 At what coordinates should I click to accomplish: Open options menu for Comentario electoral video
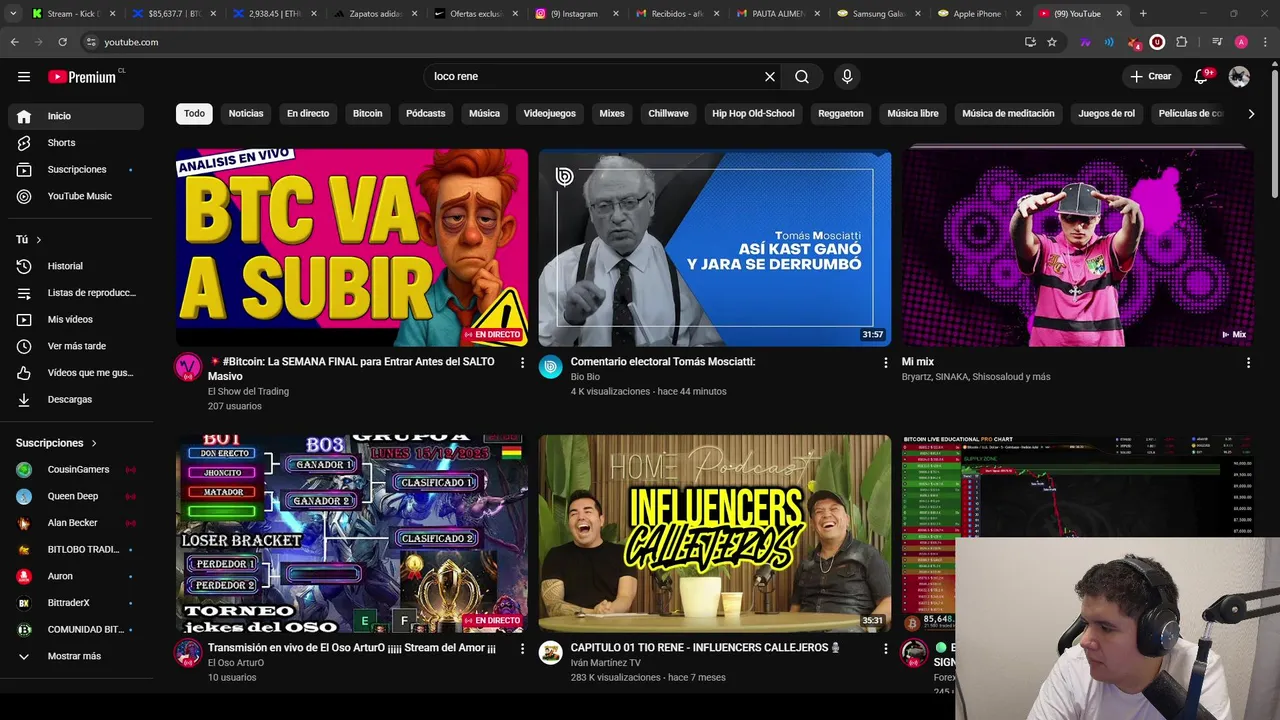[885, 362]
